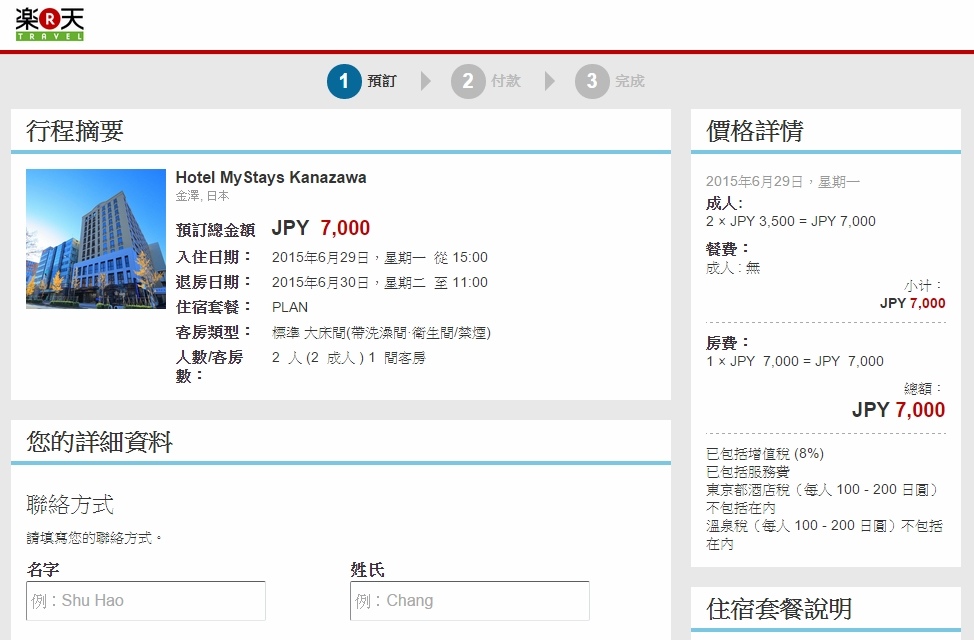Viewport: 974px width, 640px height.
Task: Click the 已包括服務費 note
Action: pyautogui.click(x=748, y=472)
